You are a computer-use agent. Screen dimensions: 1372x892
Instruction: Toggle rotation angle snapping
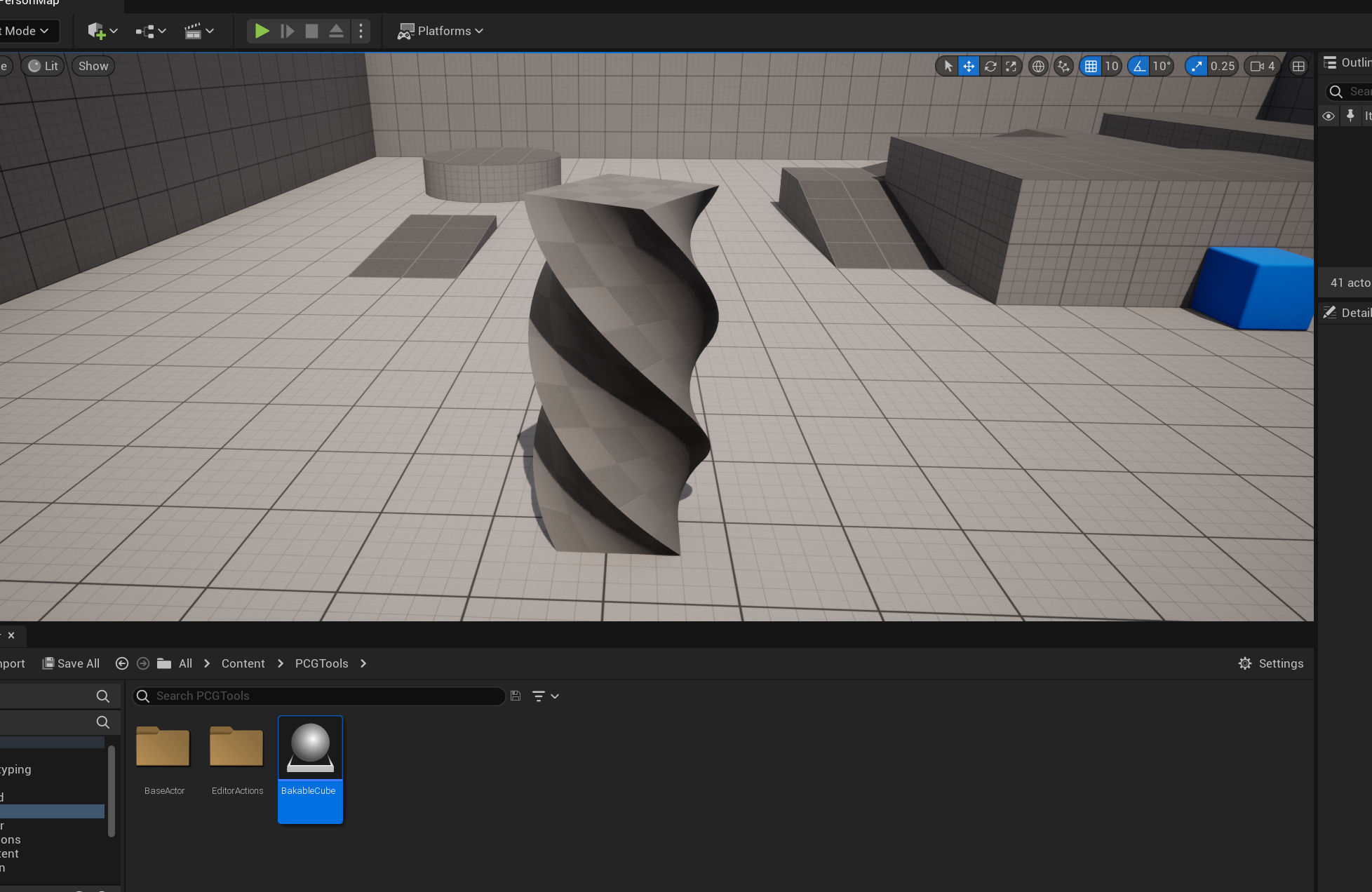(x=1139, y=66)
